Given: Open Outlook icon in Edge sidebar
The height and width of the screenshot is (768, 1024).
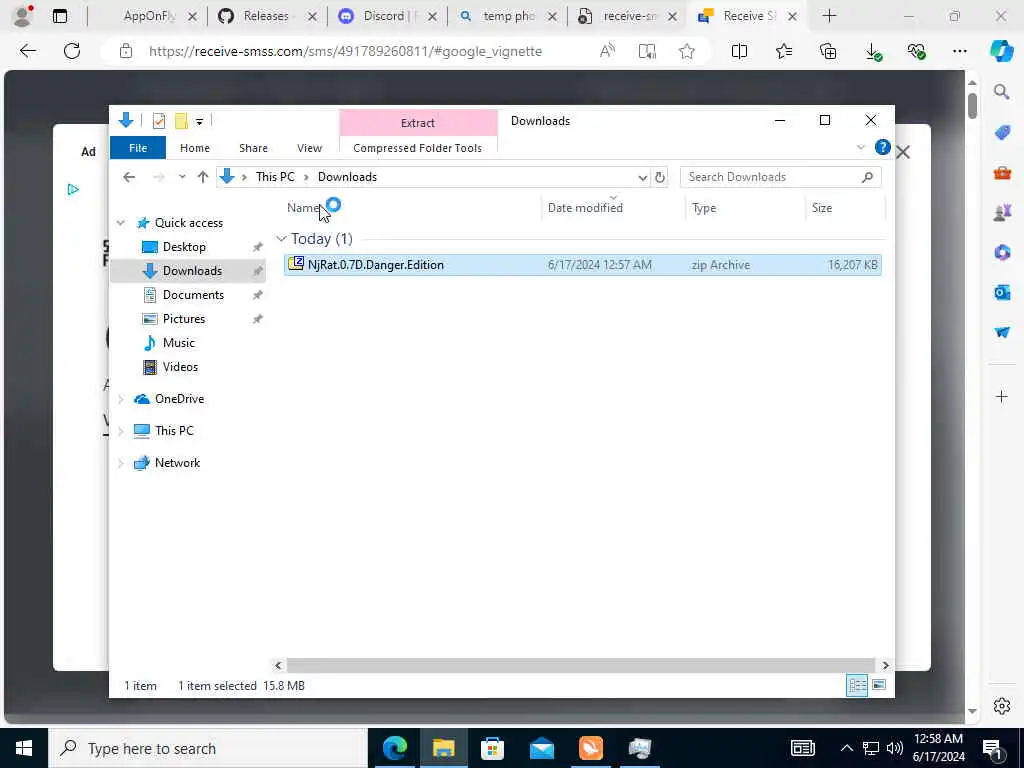Looking at the screenshot, I should pyautogui.click(x=1002, y=292).
